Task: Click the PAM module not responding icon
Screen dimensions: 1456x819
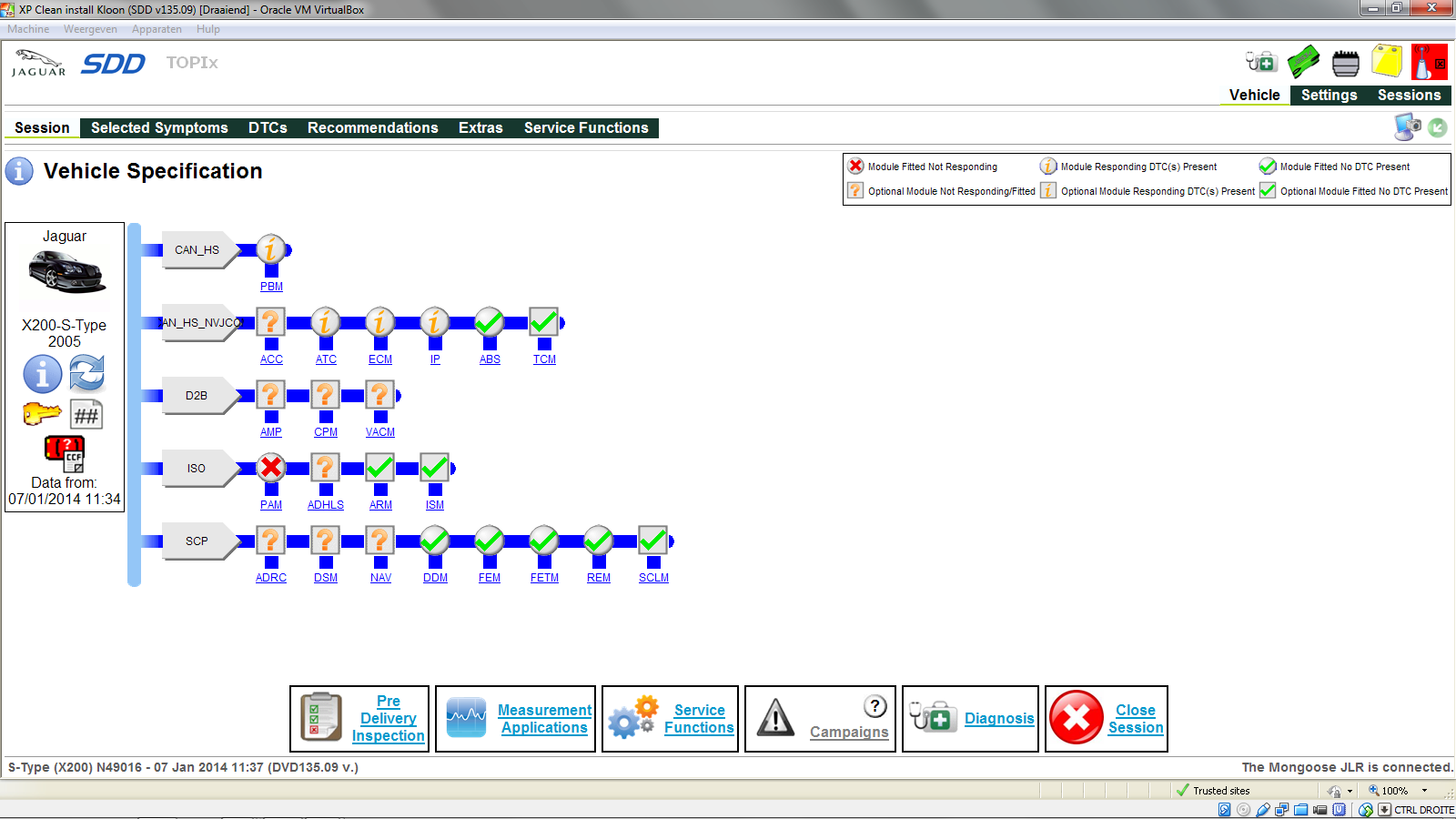Action: point(271,468)
